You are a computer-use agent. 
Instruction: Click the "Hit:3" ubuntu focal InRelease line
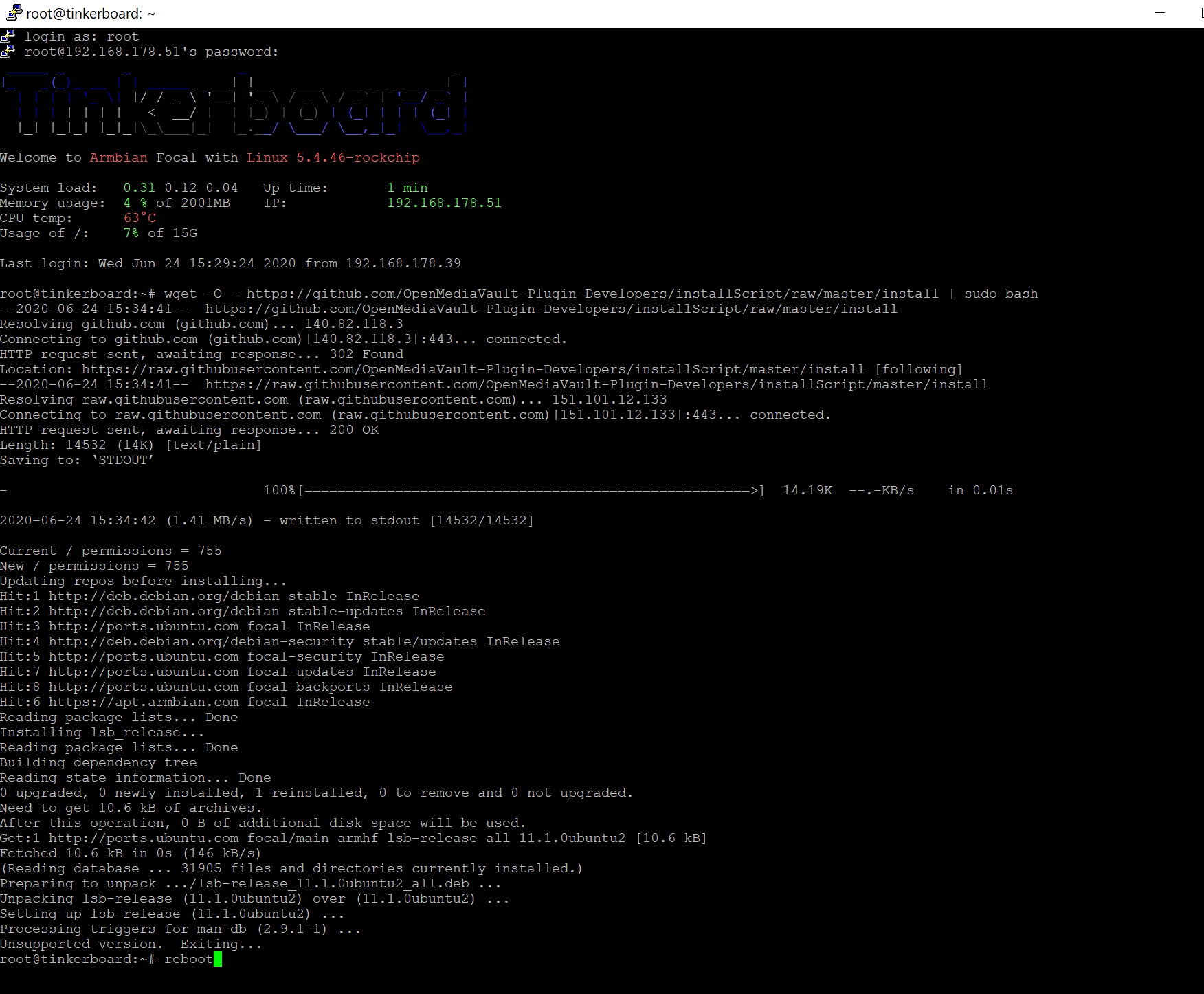click(x=185, y=626)
